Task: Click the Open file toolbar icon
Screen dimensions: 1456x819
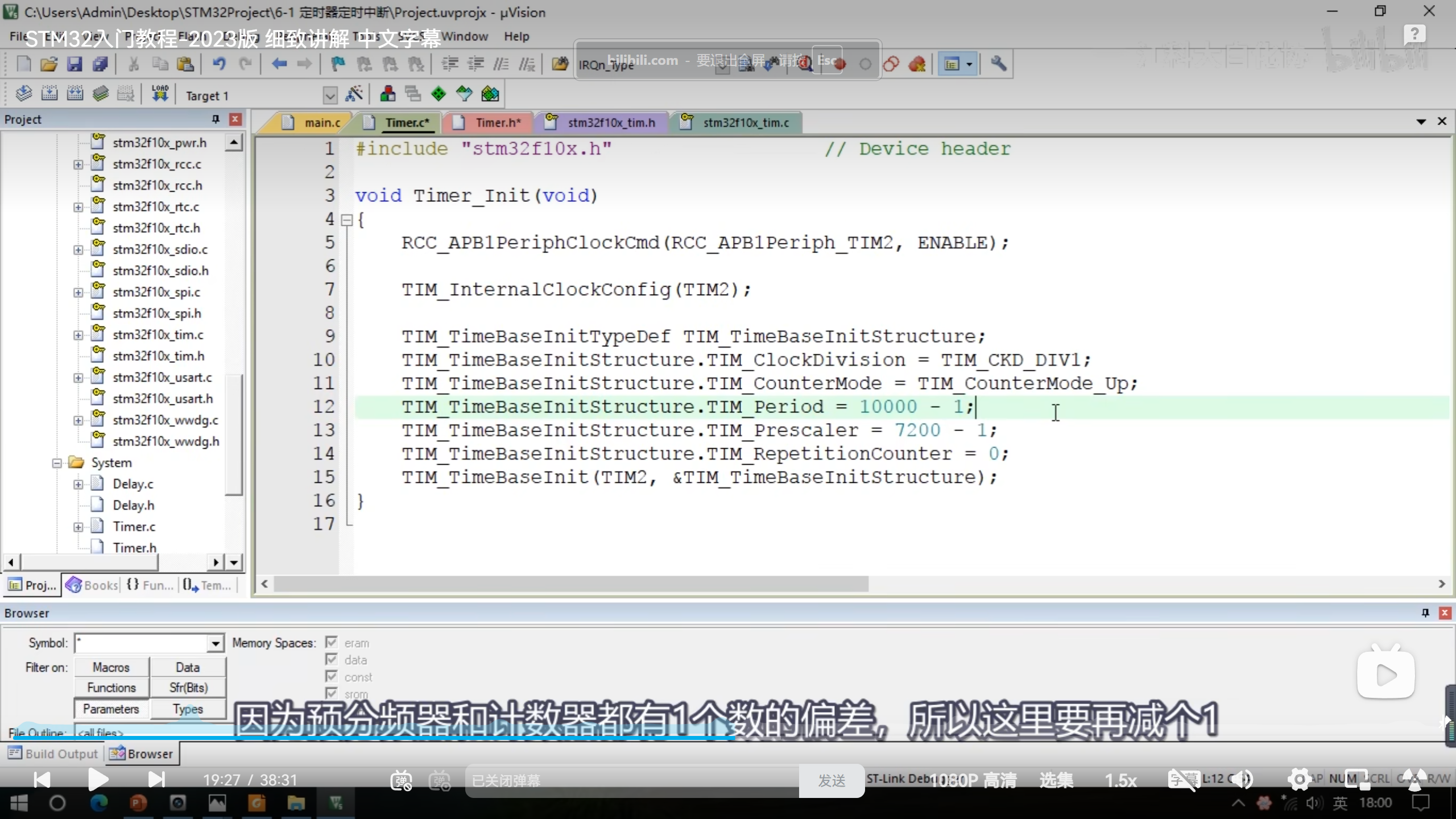Action: tap(49, 64)
